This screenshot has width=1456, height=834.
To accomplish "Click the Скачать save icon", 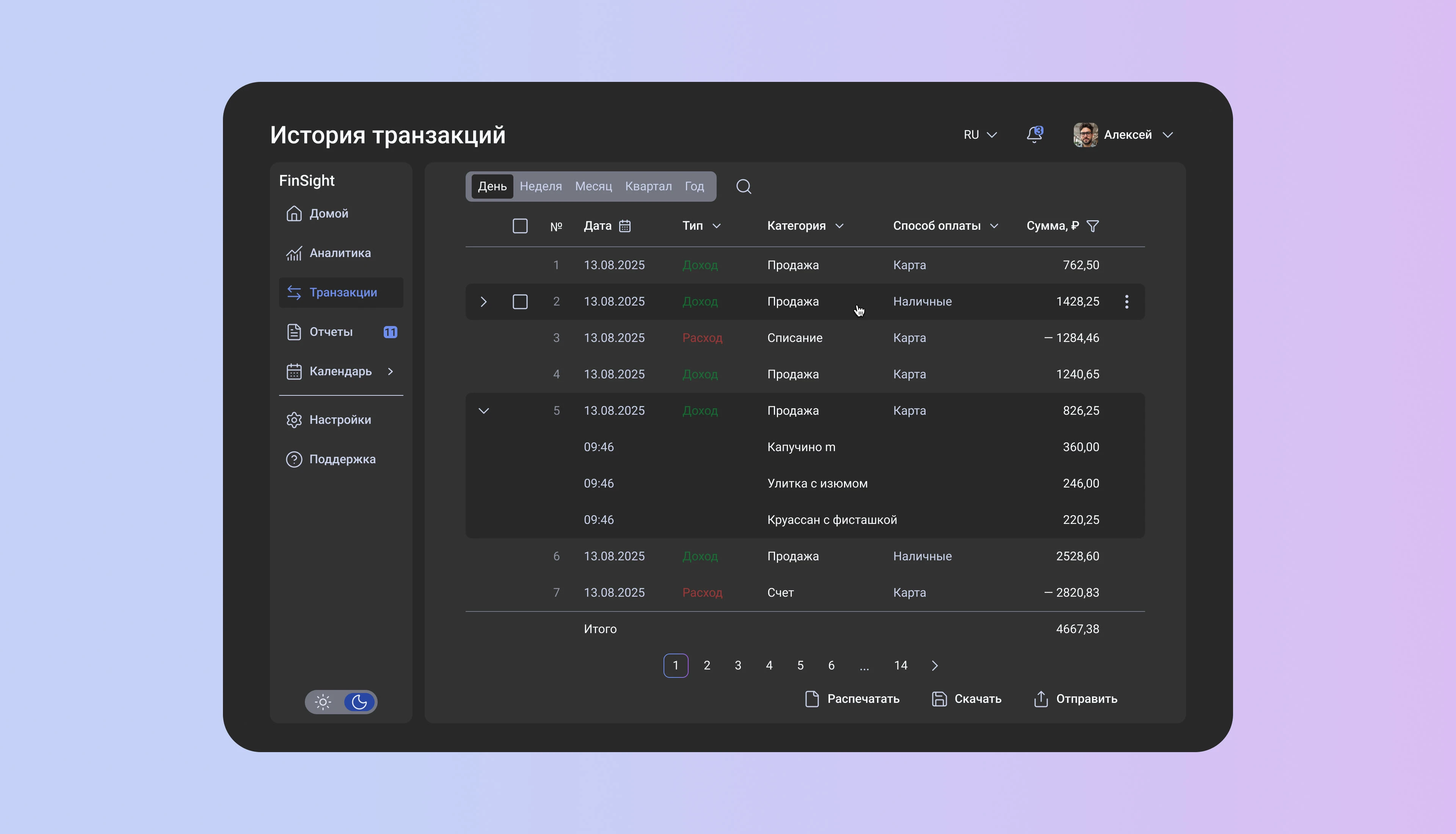I will [x=939, y=699].
